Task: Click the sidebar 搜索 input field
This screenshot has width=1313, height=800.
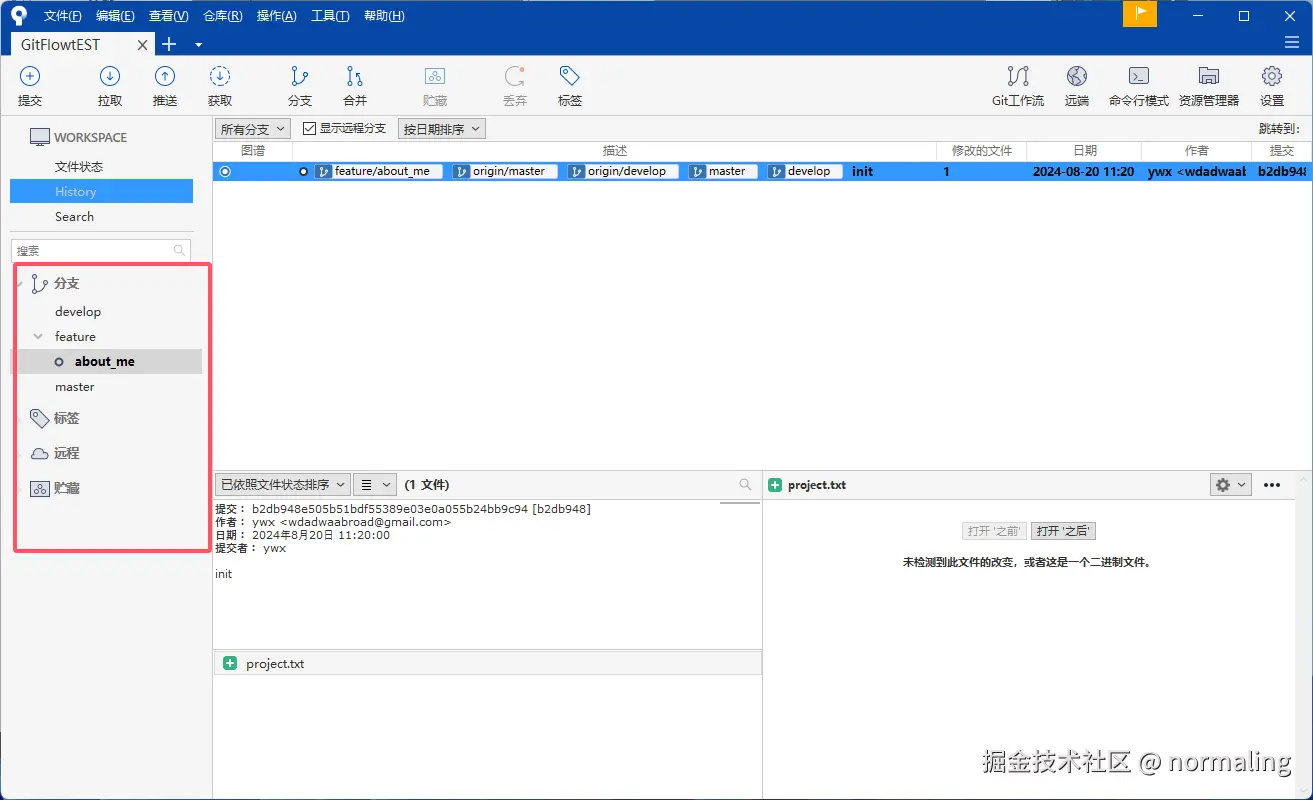Action: 100,251
